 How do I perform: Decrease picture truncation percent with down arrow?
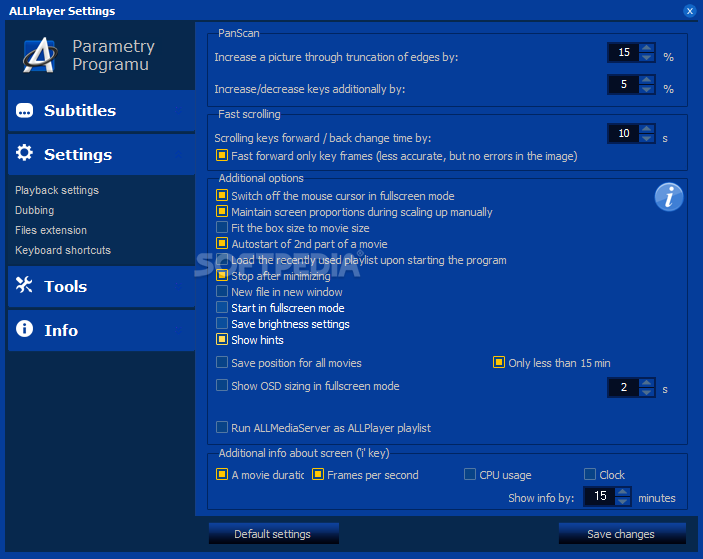tap(646, 57)
